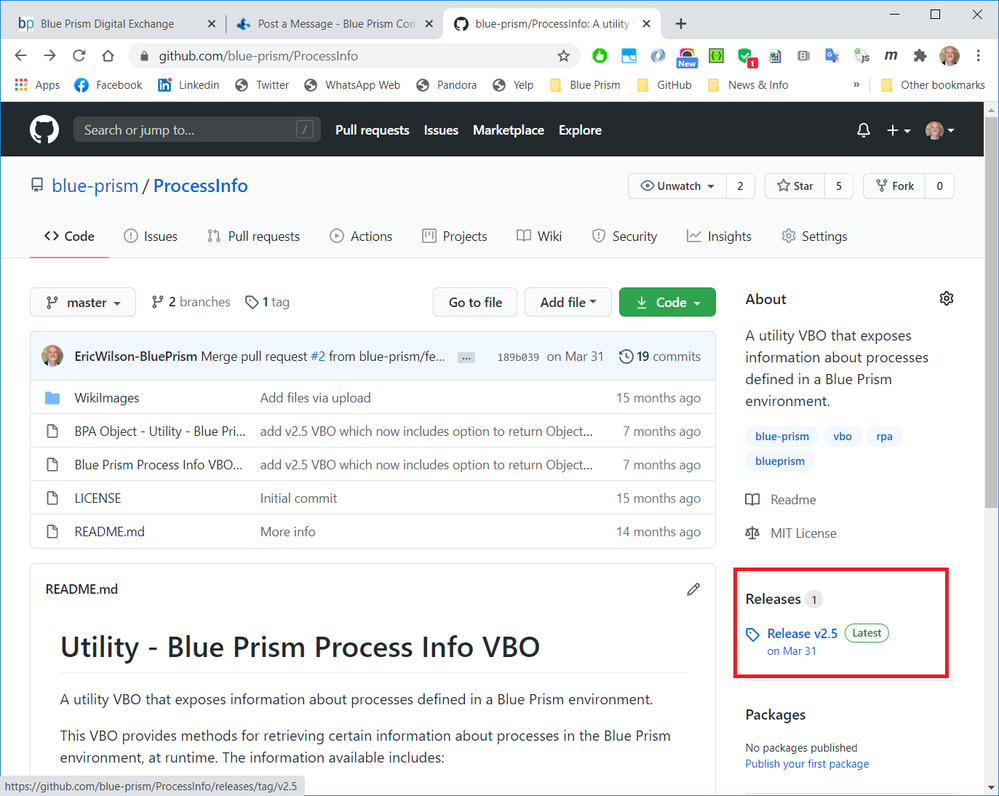Screen dimensions: 999x796
Task: Open Release v2.5 link
Action: point(802,633)
